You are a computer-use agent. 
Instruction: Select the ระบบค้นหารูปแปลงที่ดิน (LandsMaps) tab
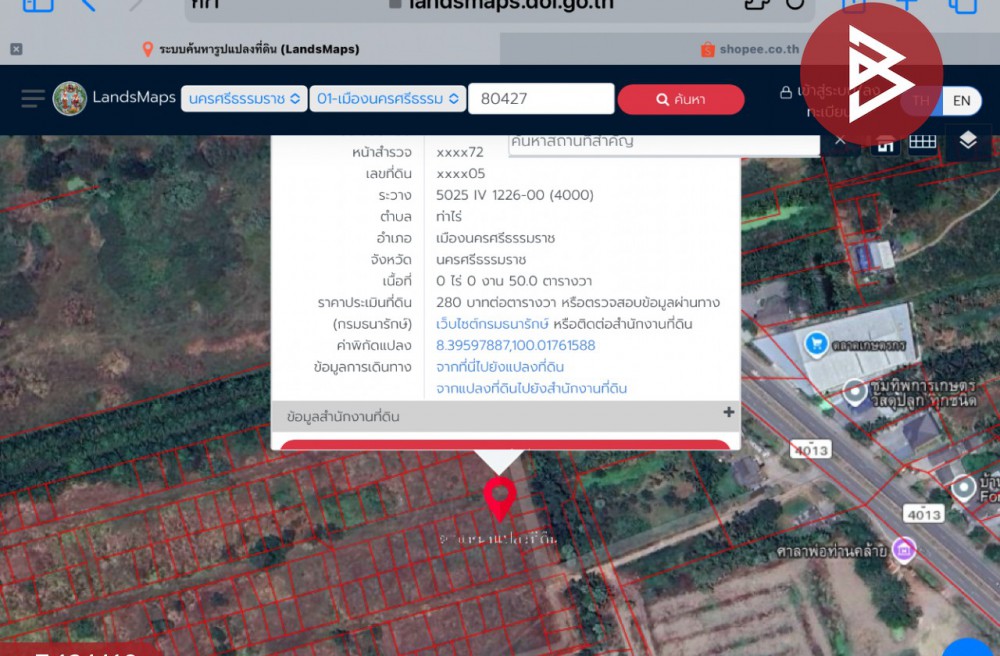point(250,49)
